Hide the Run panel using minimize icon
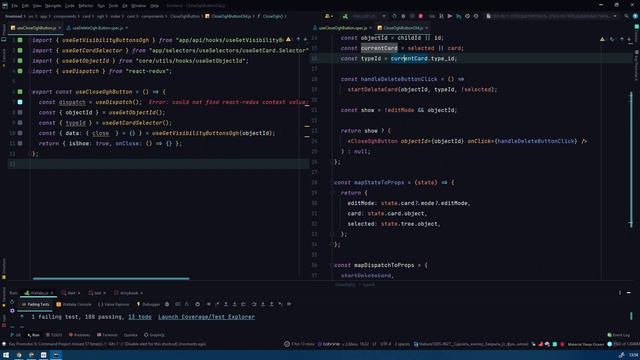The width and height of the screenshot is (640, 360). 629,293
